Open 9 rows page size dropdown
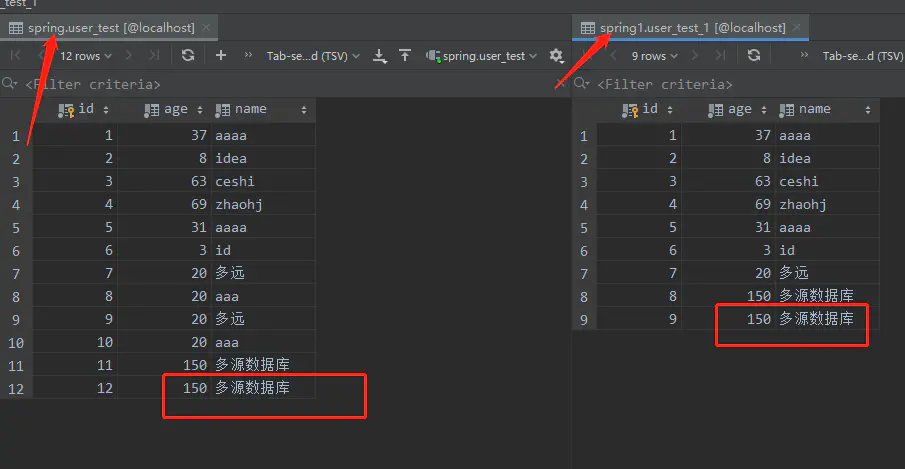Viewport: 905px width, 469px height. click(x=655, y=56)
